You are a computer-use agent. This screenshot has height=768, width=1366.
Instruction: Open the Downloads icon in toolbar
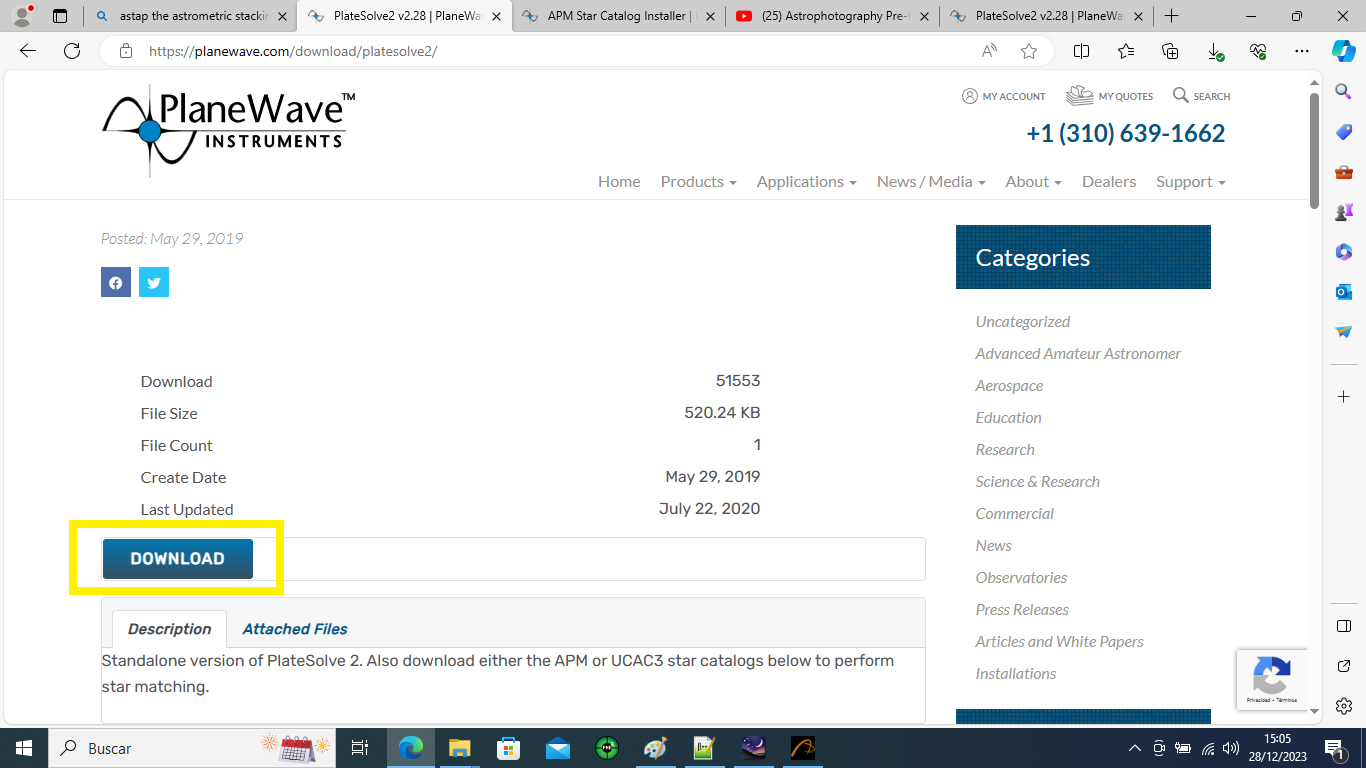coord(1214,51)
